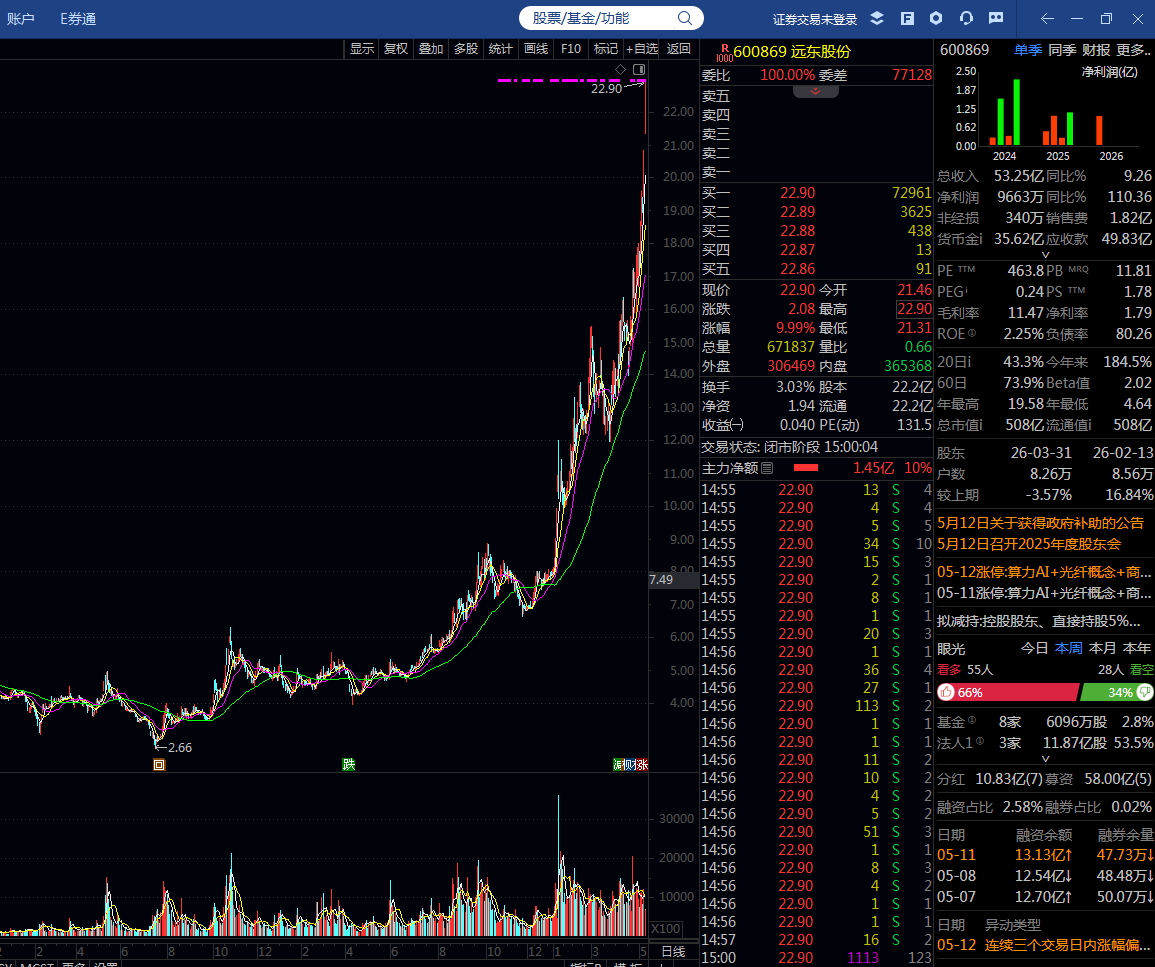Open the chat message icon

pyautogui.click(x=996, y=18)
